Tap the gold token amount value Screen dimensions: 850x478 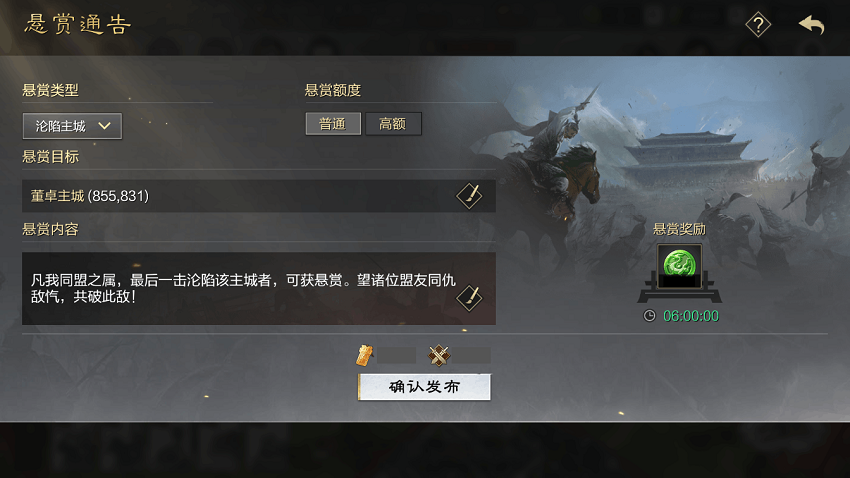click(396, 356)
